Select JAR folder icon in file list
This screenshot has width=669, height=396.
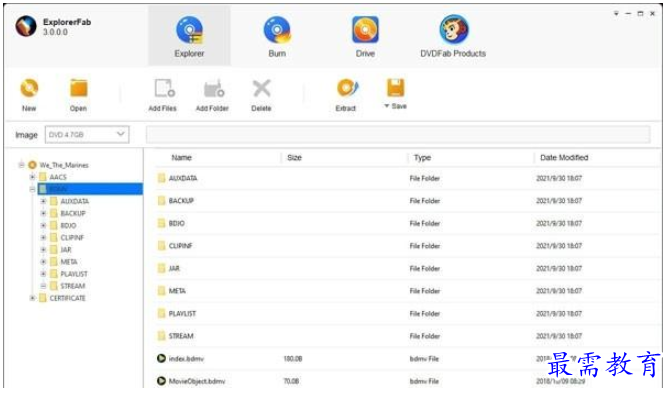point(161,268)
